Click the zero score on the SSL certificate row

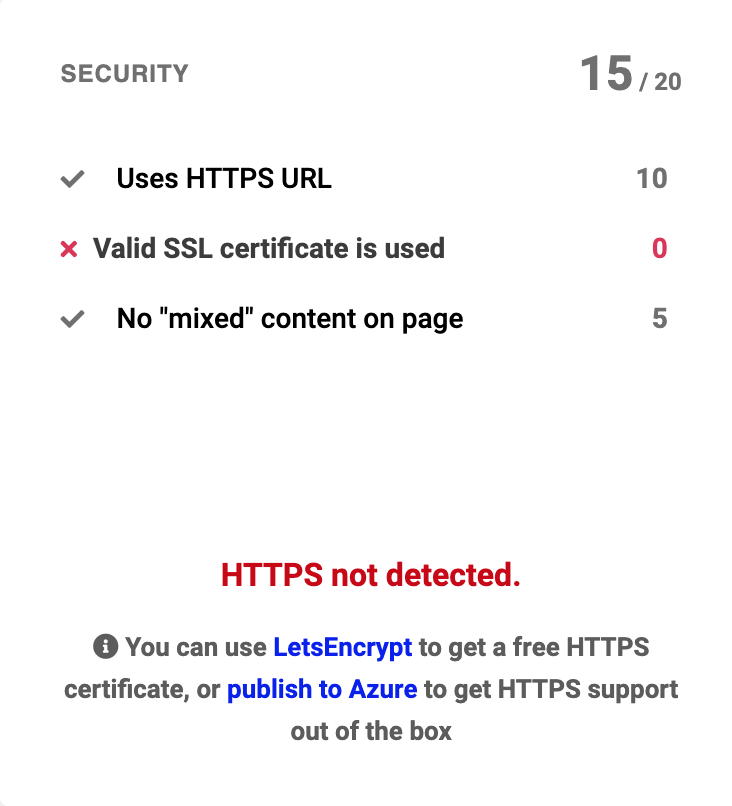[659, 248]
